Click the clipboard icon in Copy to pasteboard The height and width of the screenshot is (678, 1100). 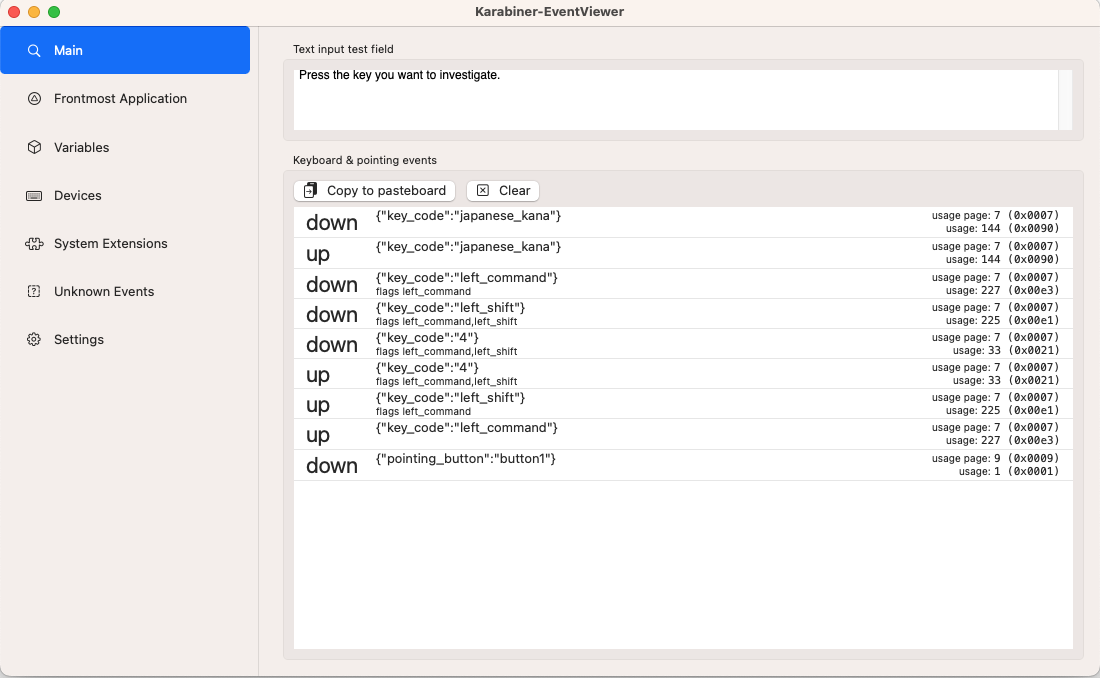click(x=310, y=191)
